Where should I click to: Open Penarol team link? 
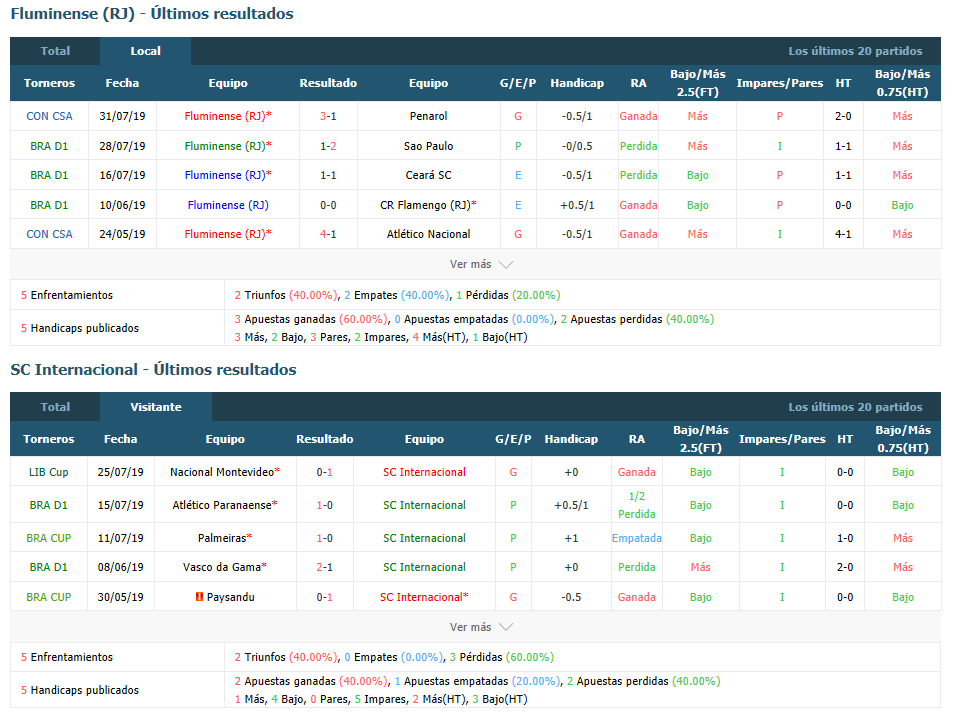(428, 116)
